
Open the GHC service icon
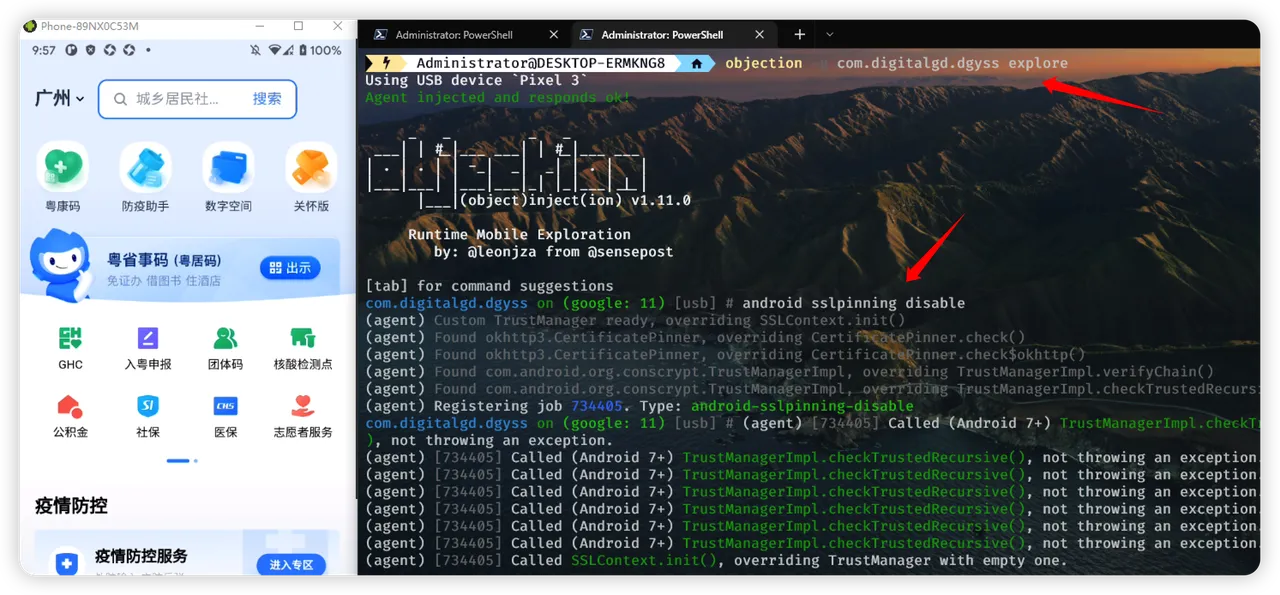coord(70,338)
